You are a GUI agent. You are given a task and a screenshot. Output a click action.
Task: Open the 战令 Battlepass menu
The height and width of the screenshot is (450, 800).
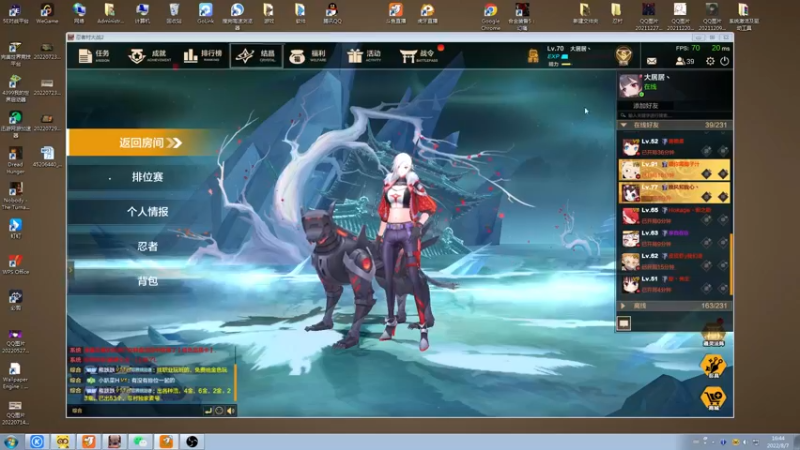tap(418, 56)
